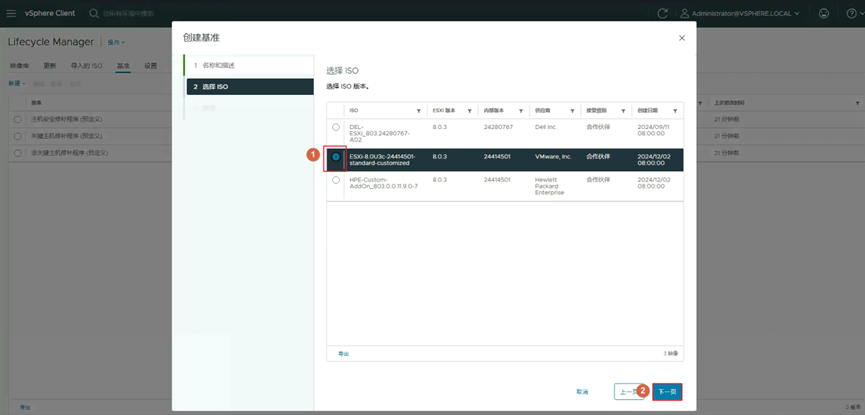Click the filter icon in 创建日期 column
The height and width of the screenshot is (415, 865).
coord(675,110)
